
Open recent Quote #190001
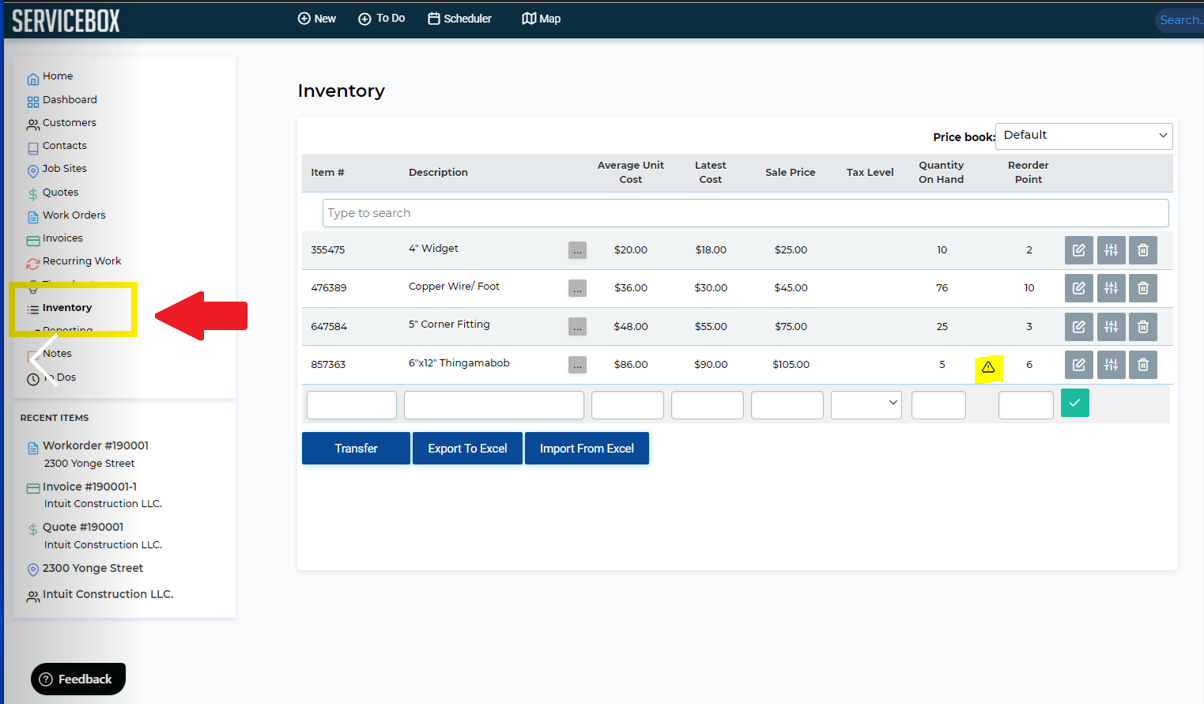pyautogui.click(x=83, y=527)
